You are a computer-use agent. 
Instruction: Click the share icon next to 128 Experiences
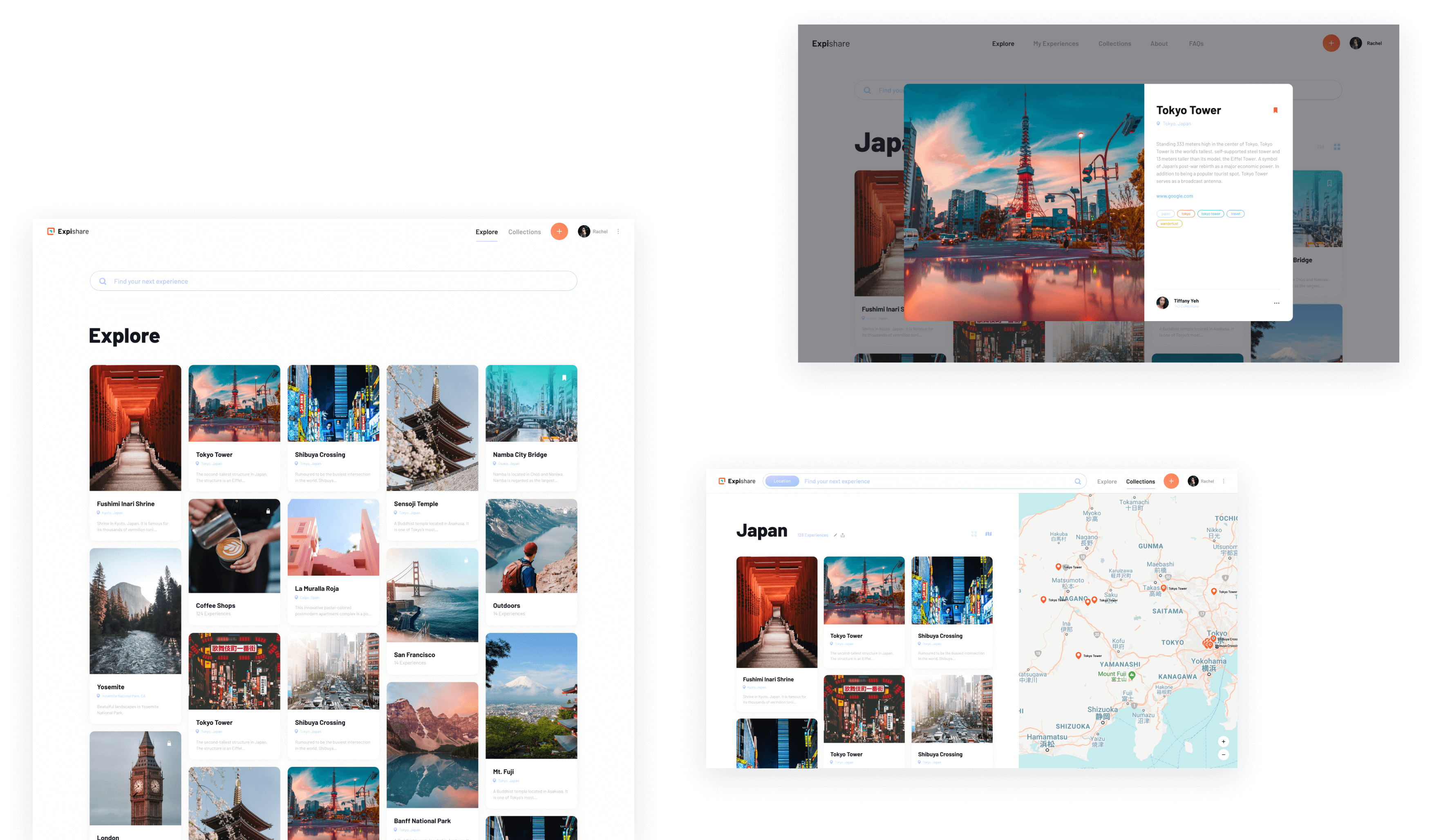[843, 535]
